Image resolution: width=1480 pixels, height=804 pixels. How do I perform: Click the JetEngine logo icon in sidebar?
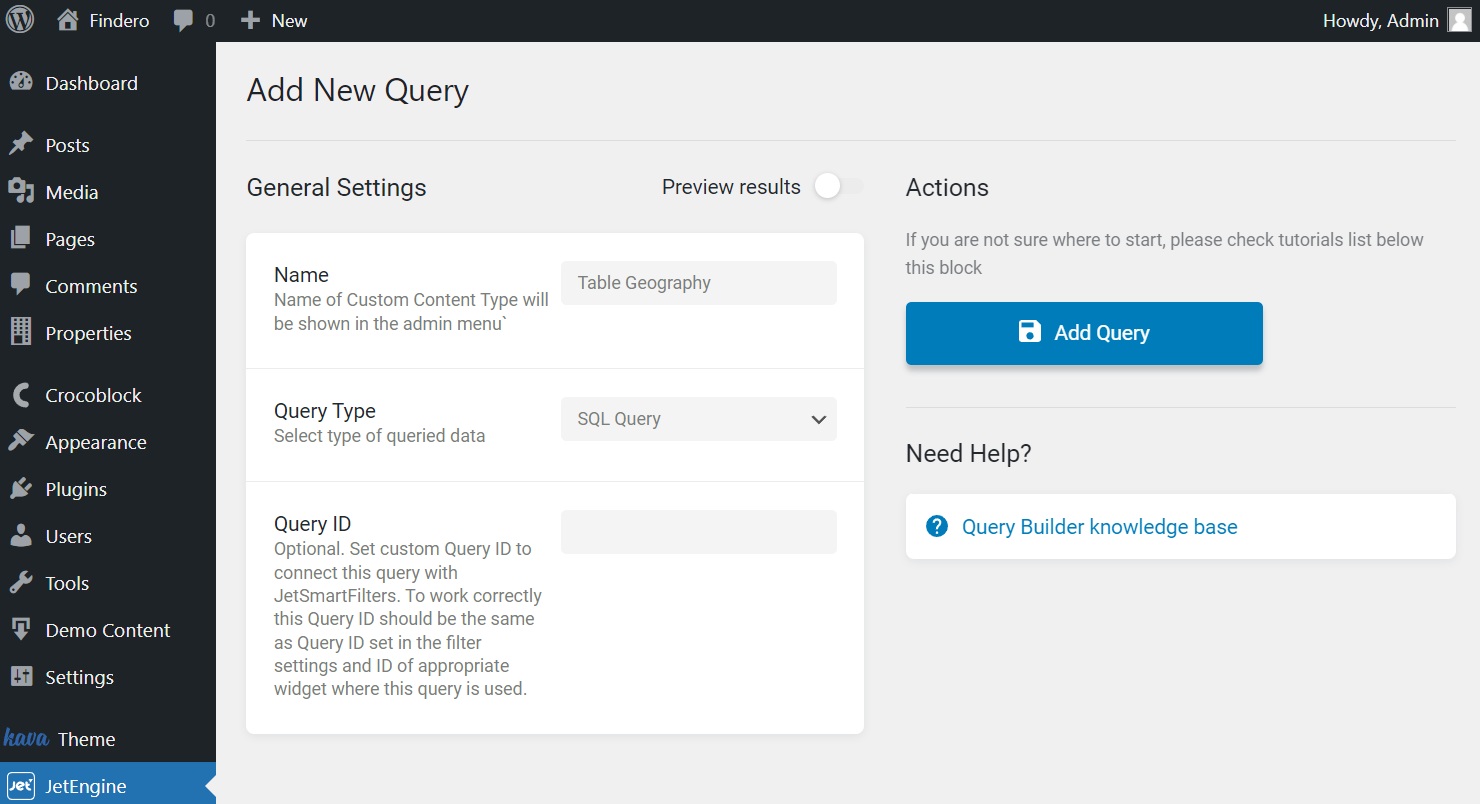21,786
